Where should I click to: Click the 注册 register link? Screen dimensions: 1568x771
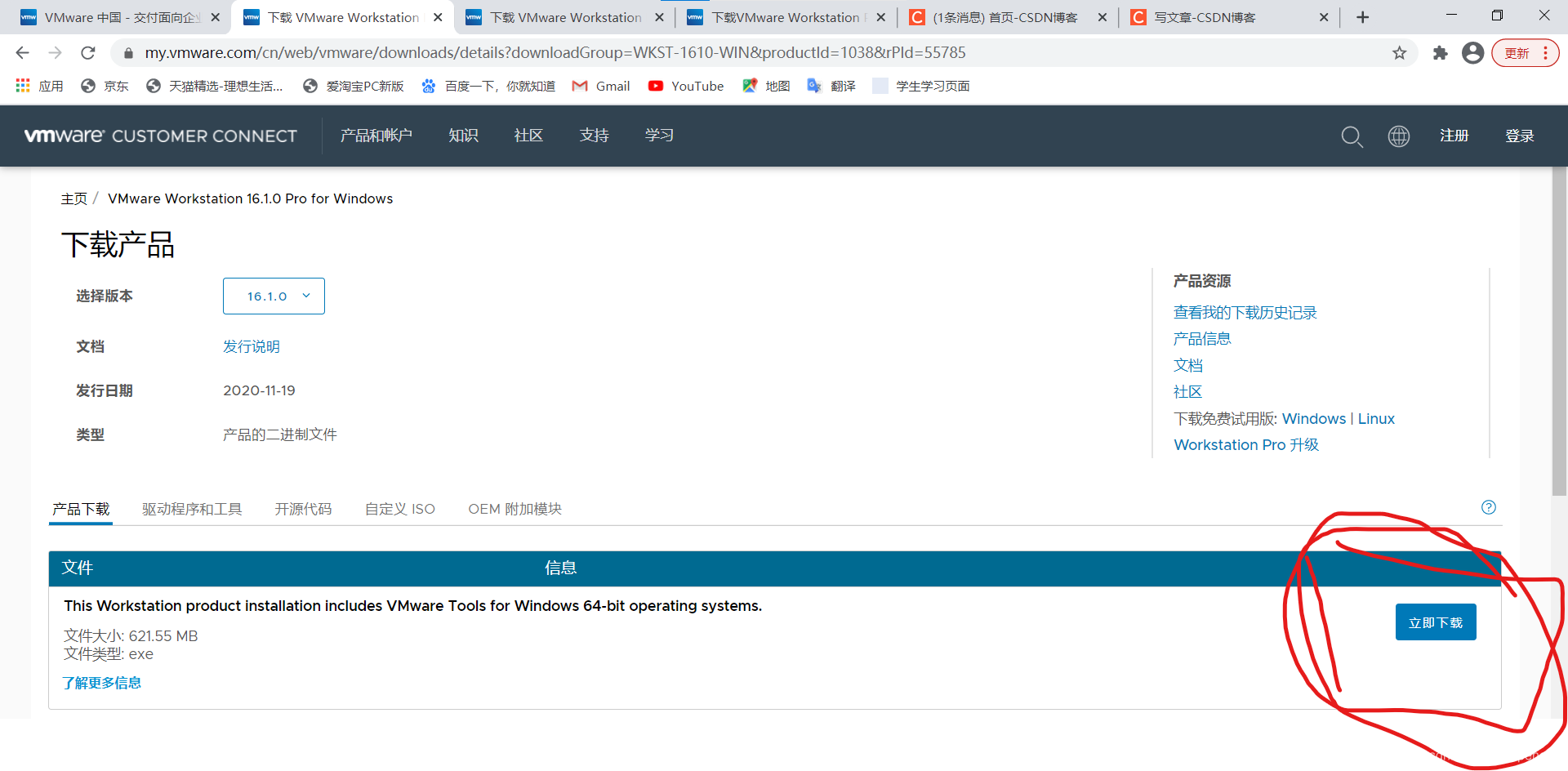pos(1454,136)
